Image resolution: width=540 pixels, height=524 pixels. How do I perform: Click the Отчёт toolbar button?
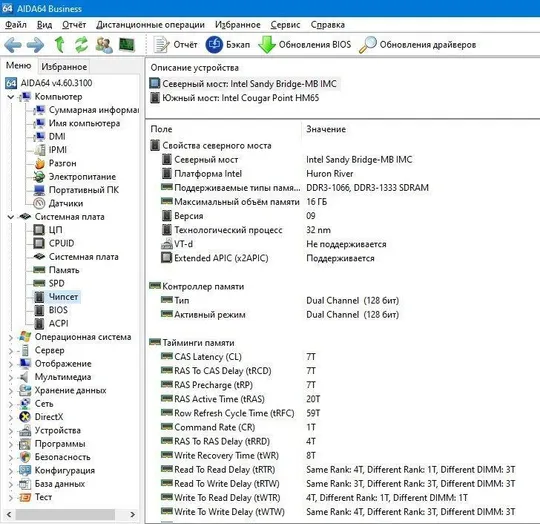176,45
